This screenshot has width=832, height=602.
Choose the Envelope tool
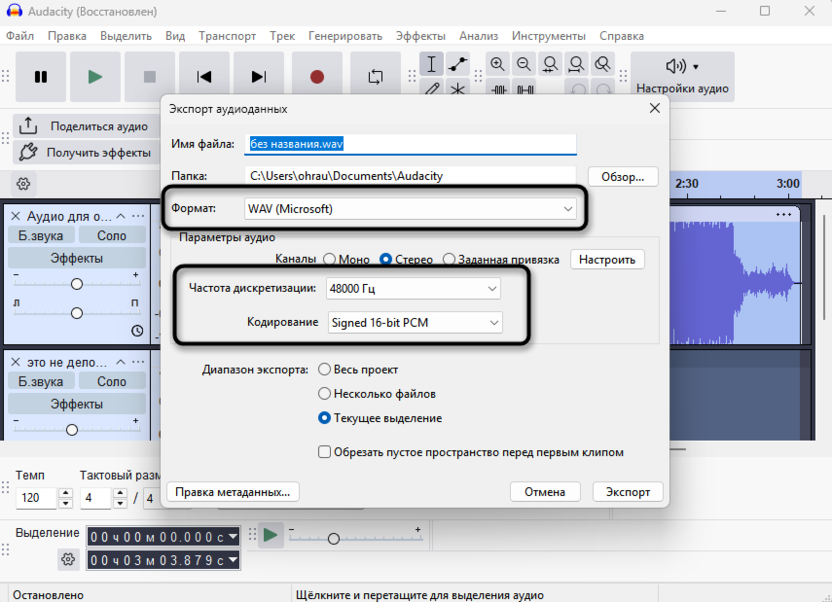458,64
